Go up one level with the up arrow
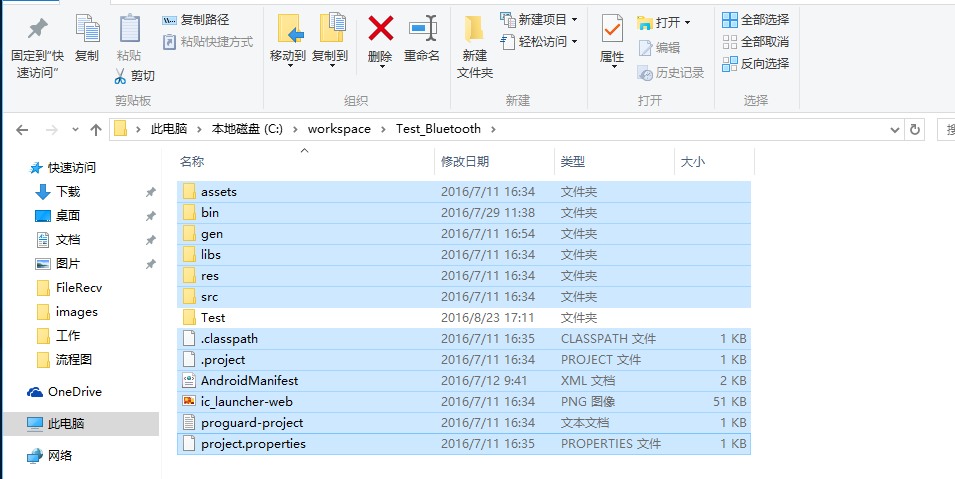The width and height of the screenshot is (955, 479). point(95,129)
